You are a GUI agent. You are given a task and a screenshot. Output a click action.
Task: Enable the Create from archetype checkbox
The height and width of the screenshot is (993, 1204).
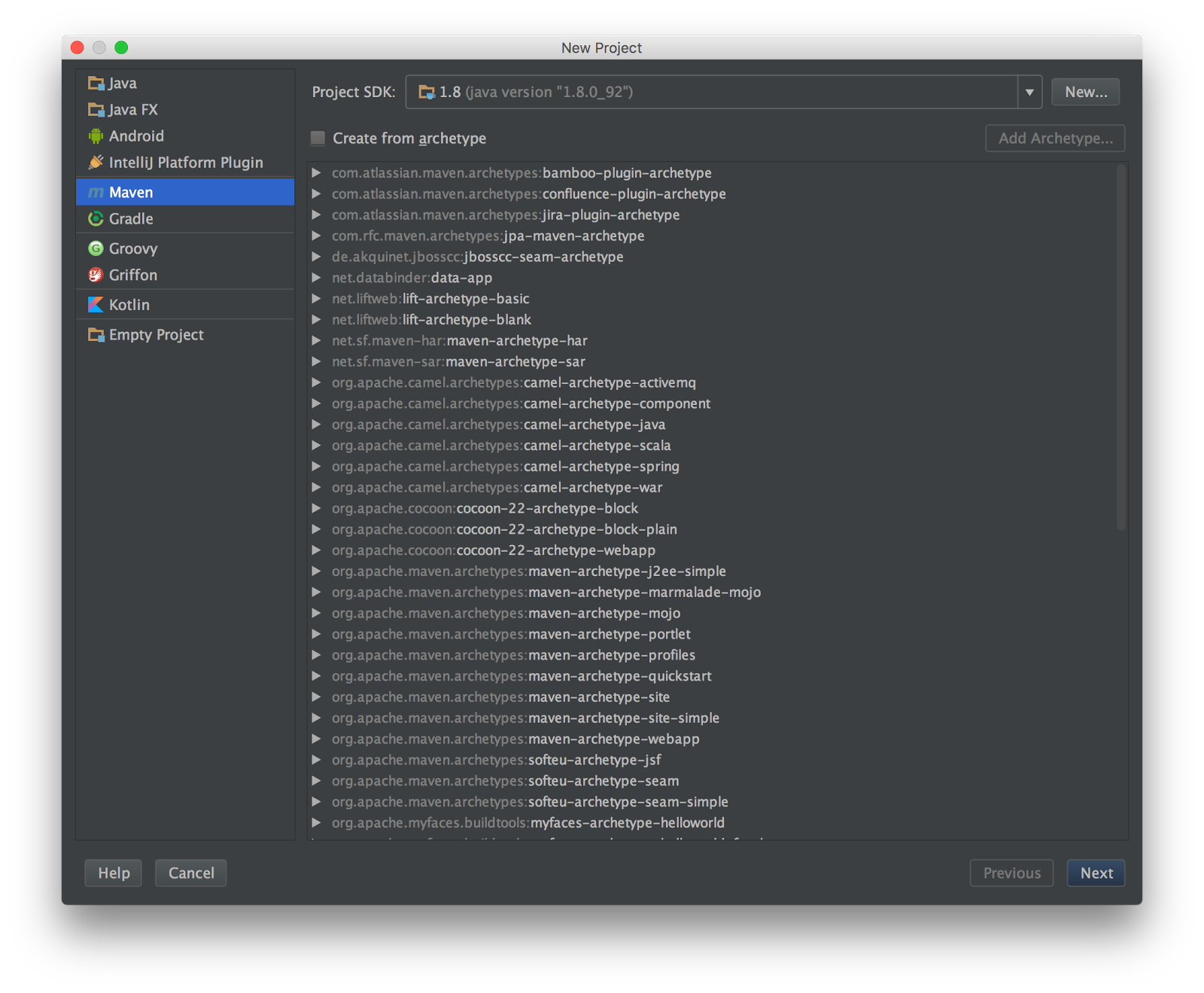pyautogui.click(x=318, y=138)
